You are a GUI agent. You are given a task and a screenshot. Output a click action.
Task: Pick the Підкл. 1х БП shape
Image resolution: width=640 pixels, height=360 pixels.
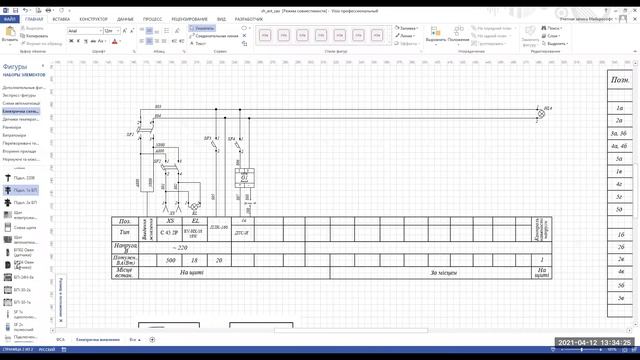tap(21, 190)
